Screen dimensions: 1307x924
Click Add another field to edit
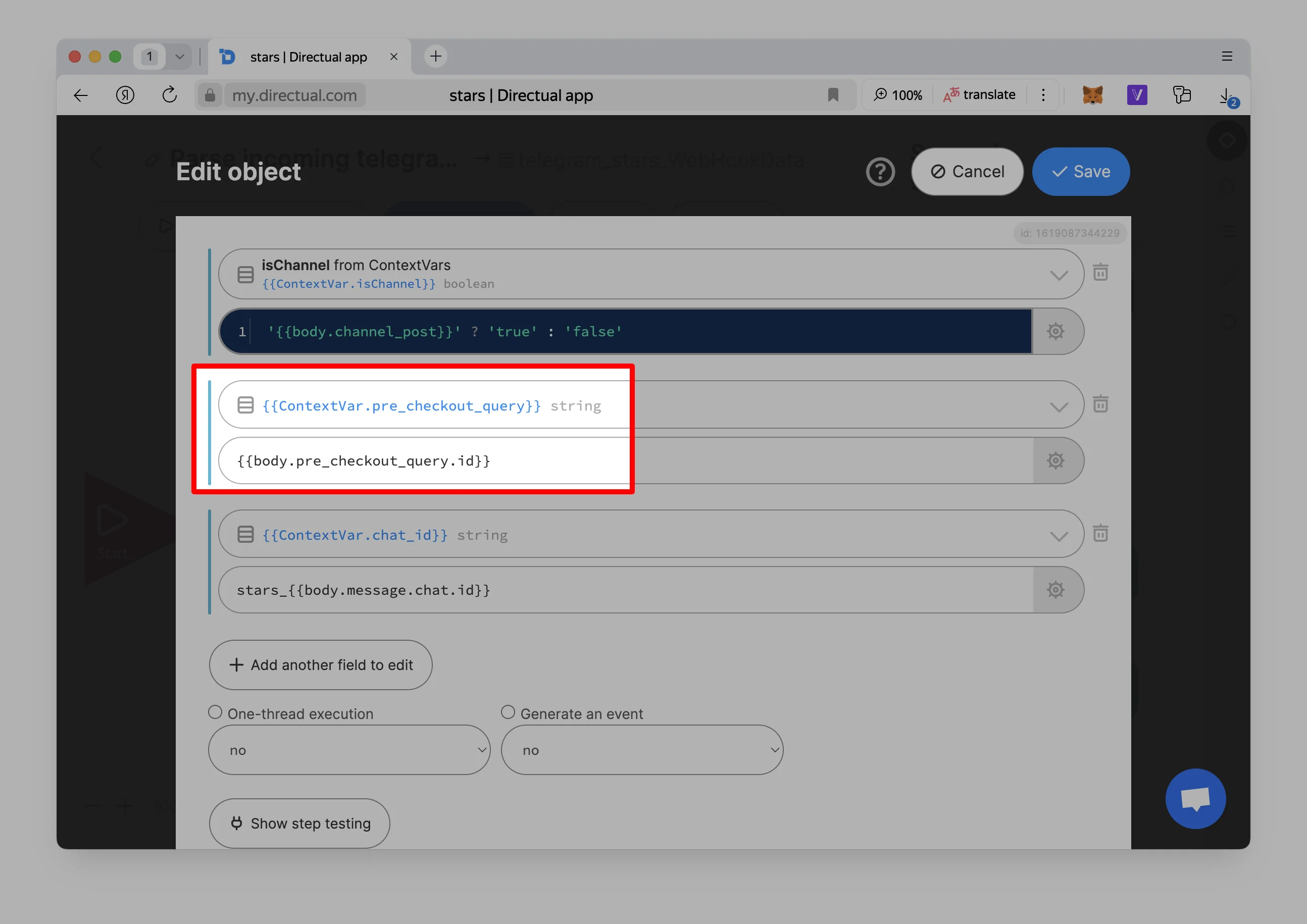(x=321, y=664)
